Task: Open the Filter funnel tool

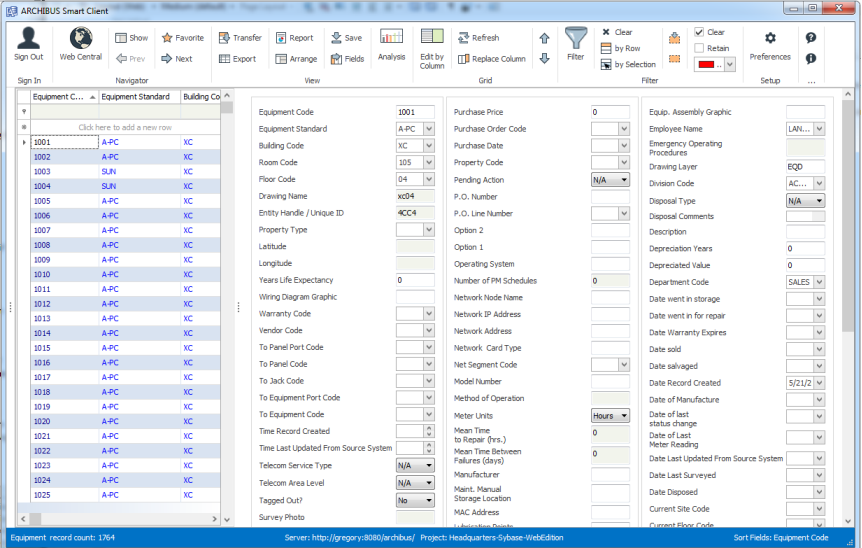Action: pos(576,44)
